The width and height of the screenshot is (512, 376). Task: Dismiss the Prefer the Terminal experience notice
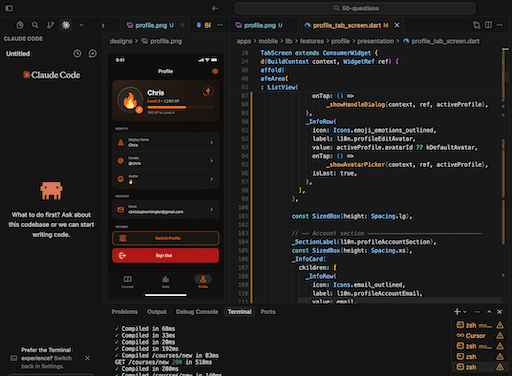point(87,358)
